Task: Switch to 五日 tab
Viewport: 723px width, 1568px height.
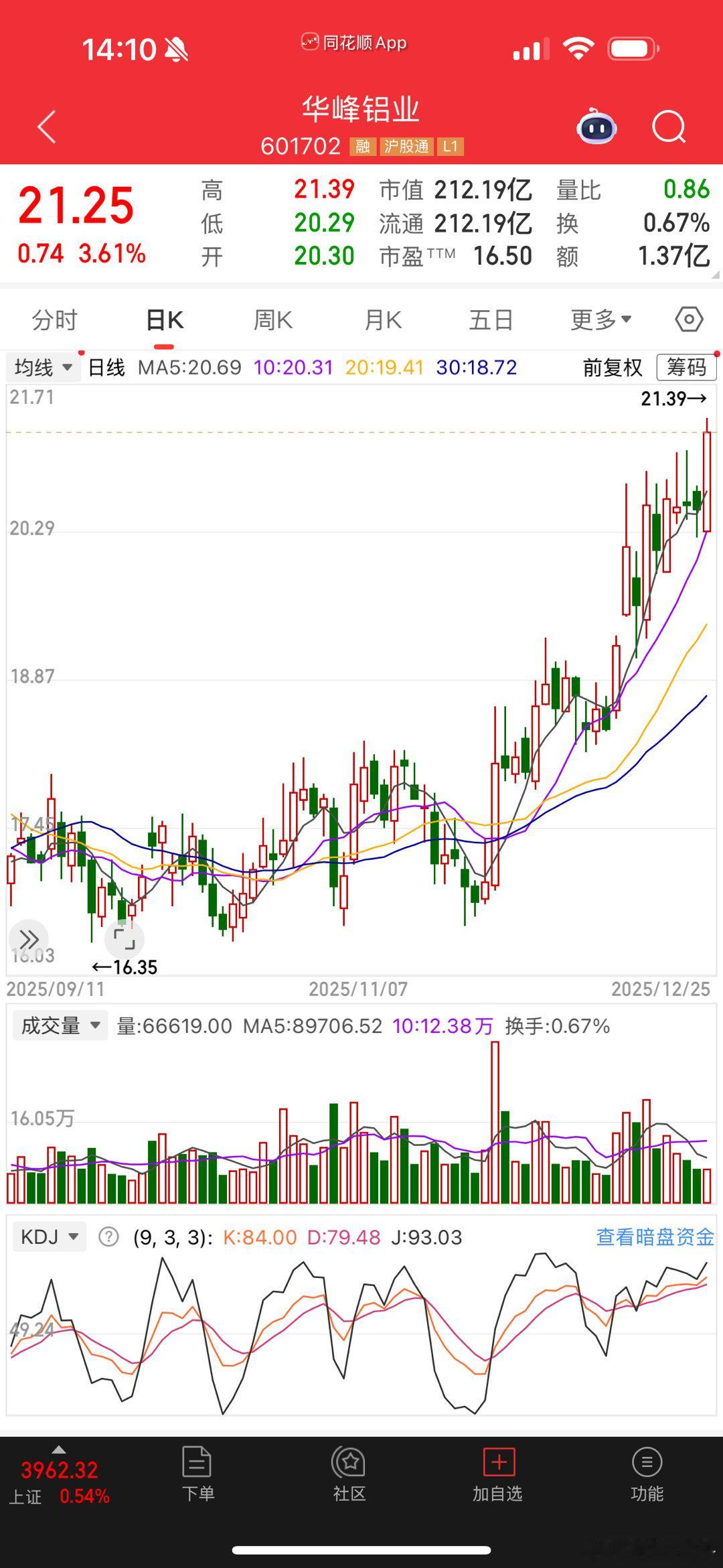Action: 491,320
